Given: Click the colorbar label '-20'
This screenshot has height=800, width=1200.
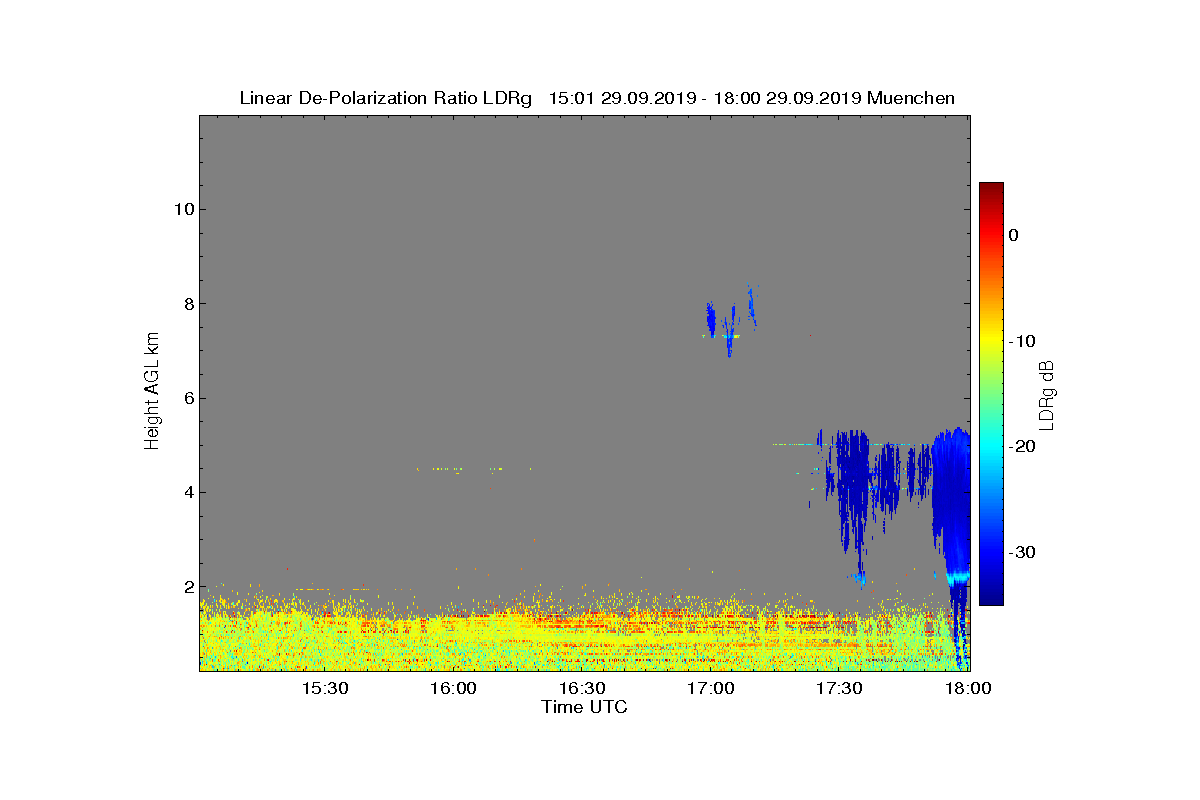Looking at the screenshot, I should click(1021, 447).
